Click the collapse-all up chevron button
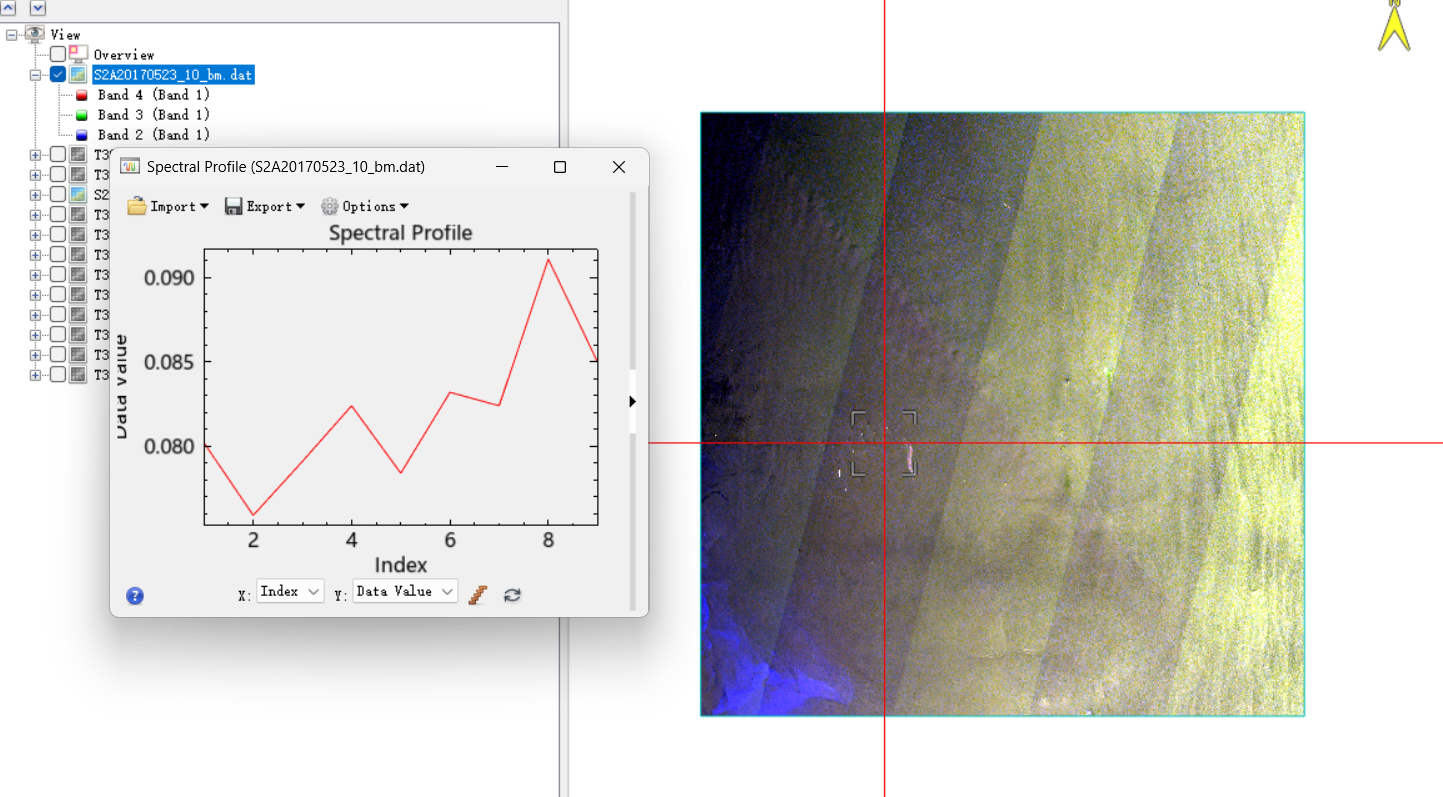1443x797 pixels. pyautogui.click(x=8, y=7)
